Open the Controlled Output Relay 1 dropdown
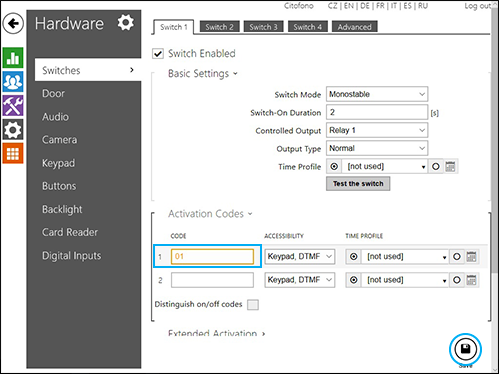499x374 pixels. click(377, 130)
